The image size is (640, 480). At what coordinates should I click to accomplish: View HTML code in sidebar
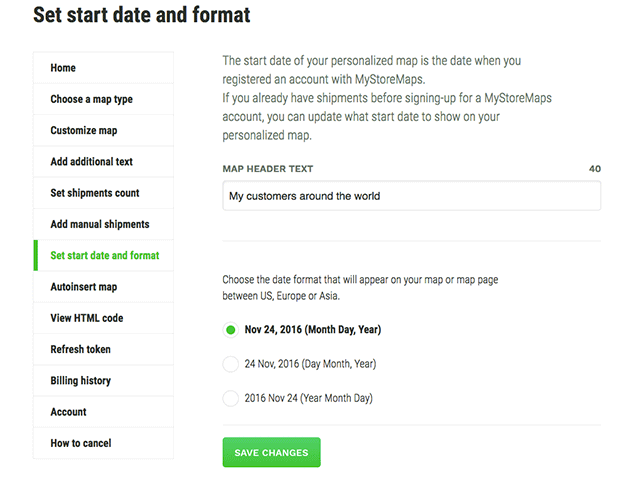pyautogui.click(x=87, y=318)
